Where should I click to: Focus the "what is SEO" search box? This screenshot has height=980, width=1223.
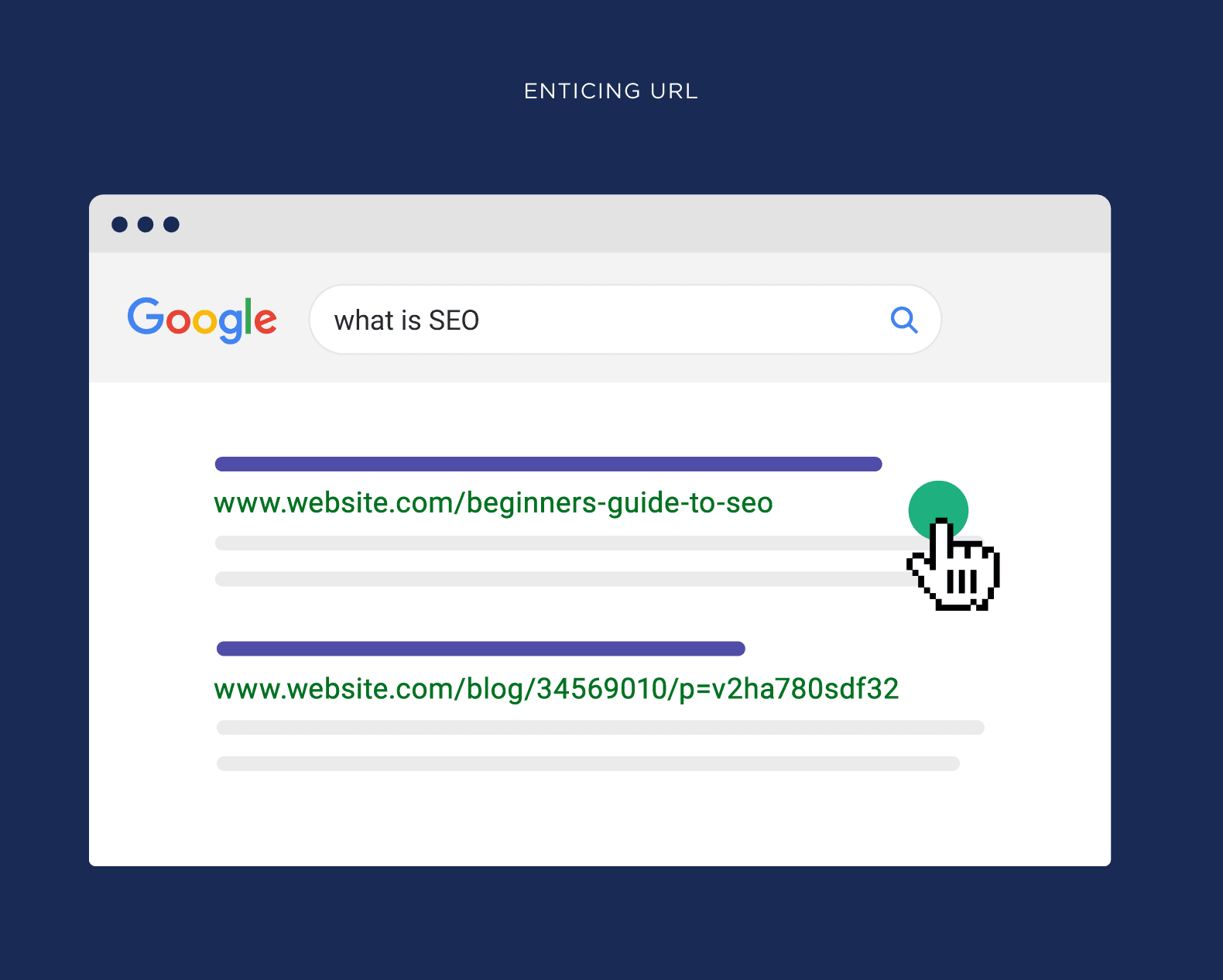tap(604, 320)
